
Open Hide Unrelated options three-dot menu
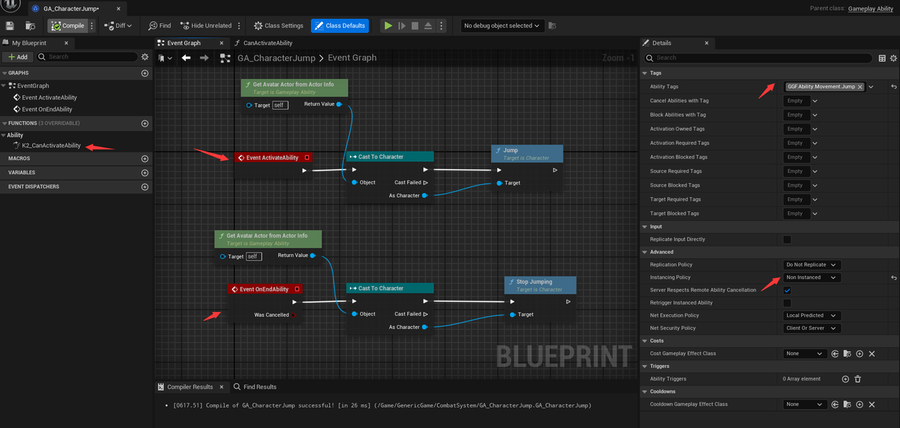tap(238, 26)
